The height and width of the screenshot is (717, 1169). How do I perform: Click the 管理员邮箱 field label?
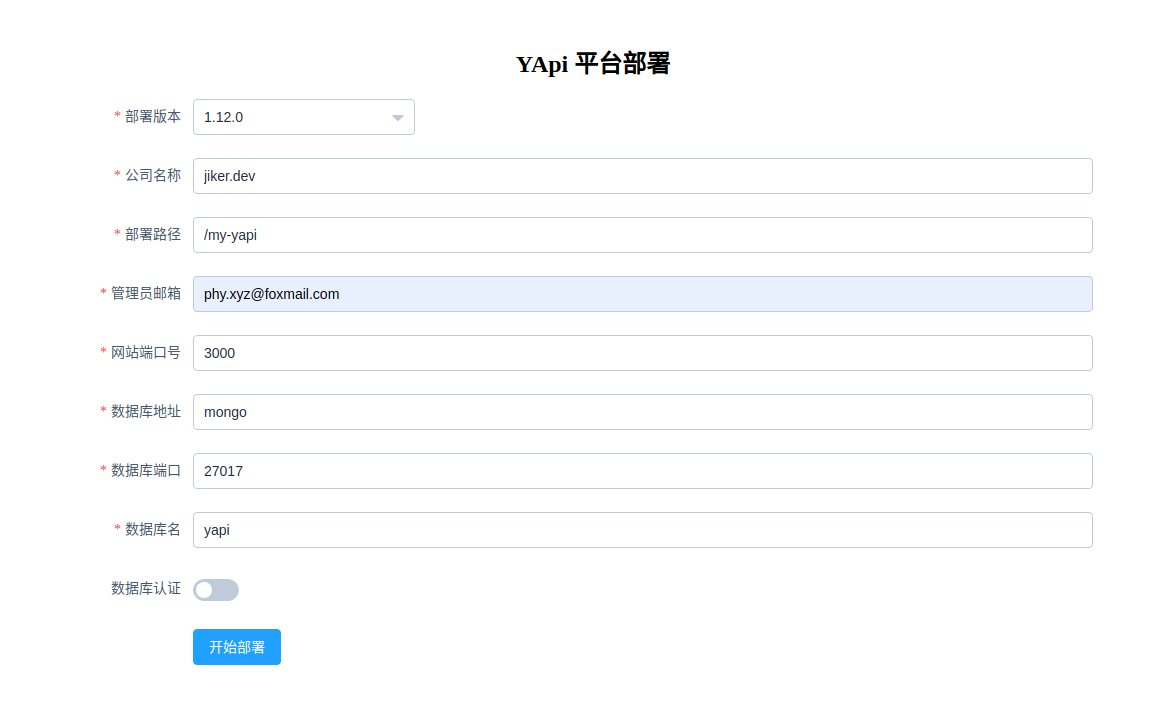click(x=145, y=293)
